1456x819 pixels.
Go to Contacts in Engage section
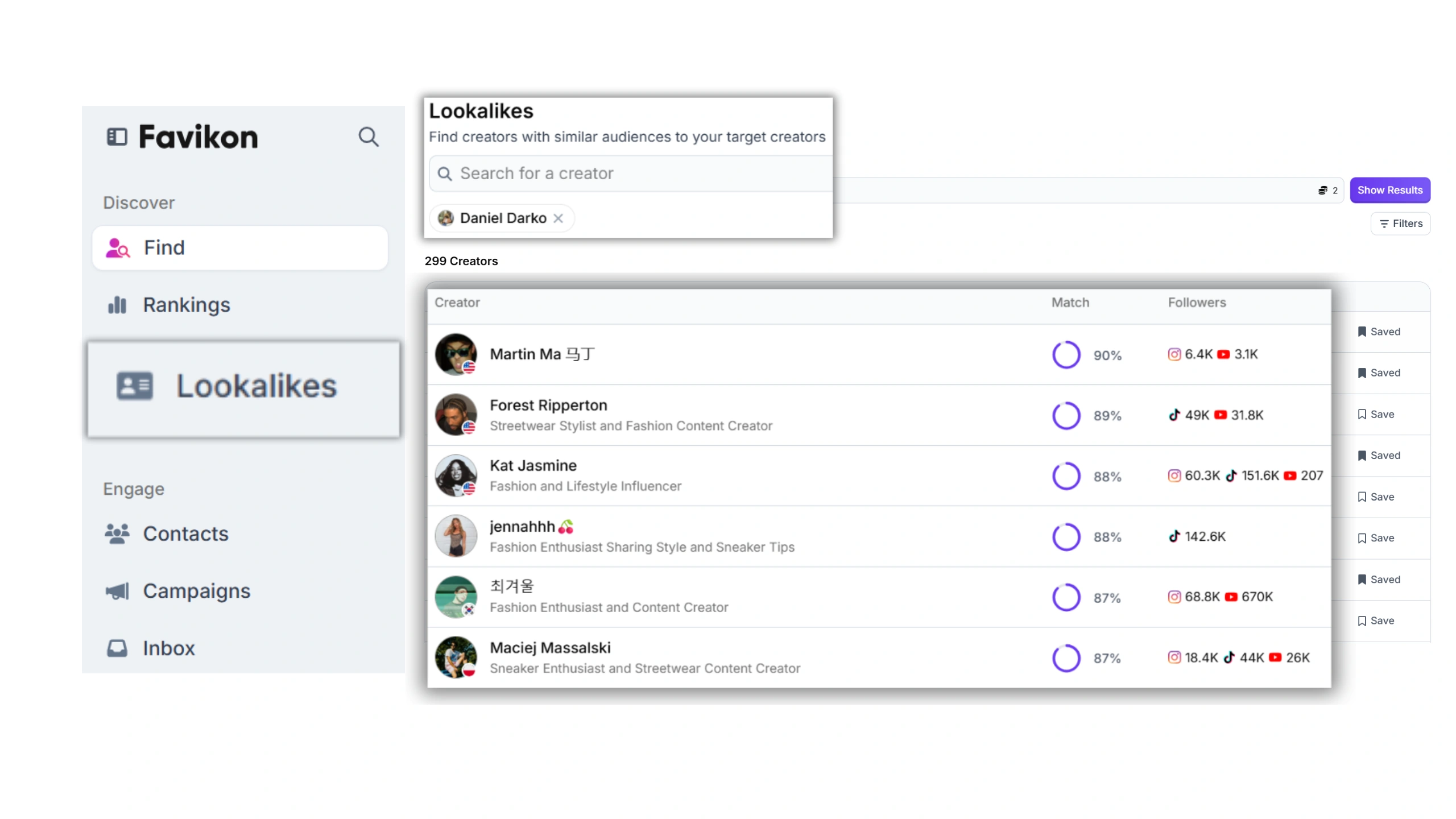point(185,533)
